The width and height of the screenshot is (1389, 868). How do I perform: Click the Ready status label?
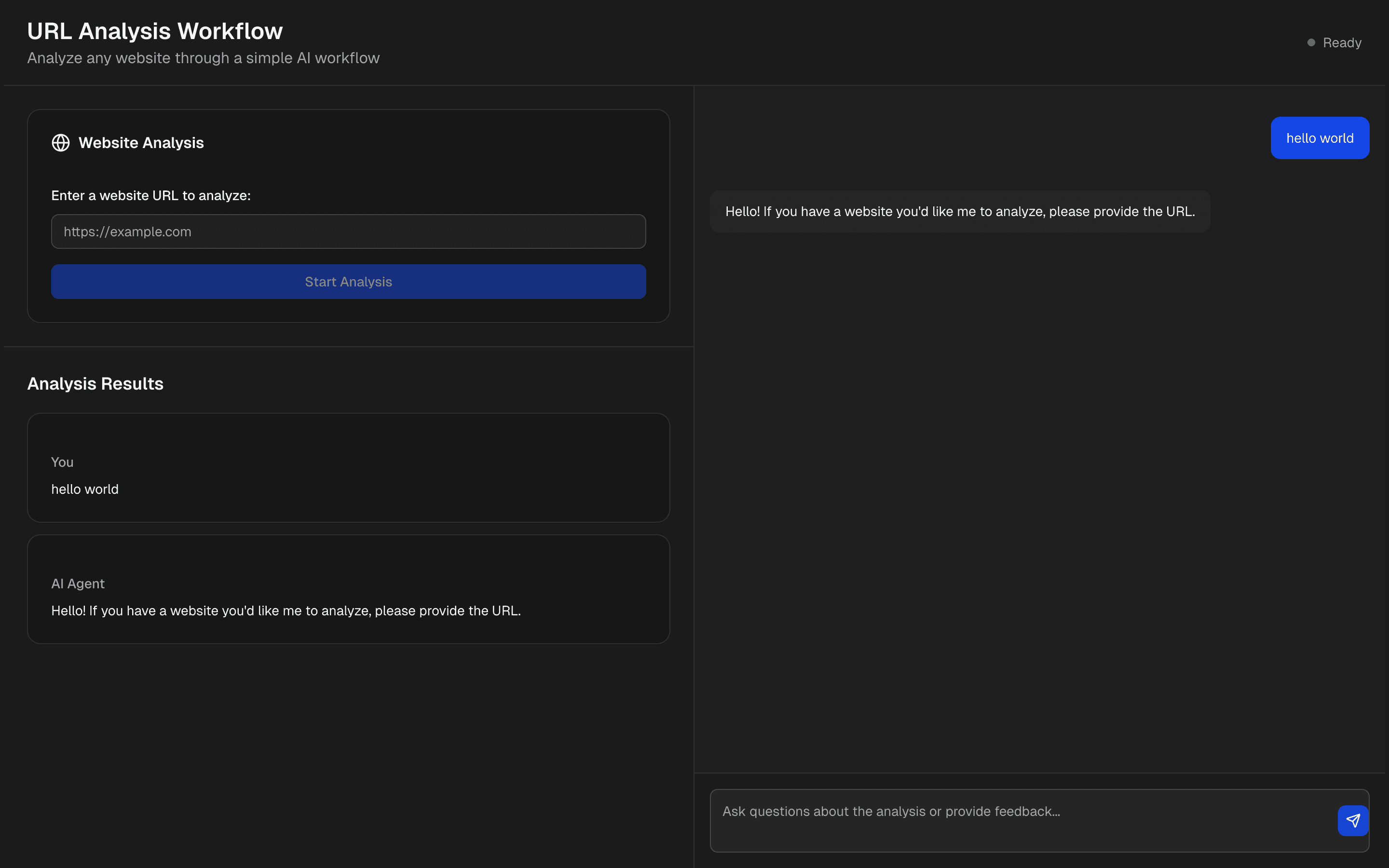click(x=1342, y=42)
